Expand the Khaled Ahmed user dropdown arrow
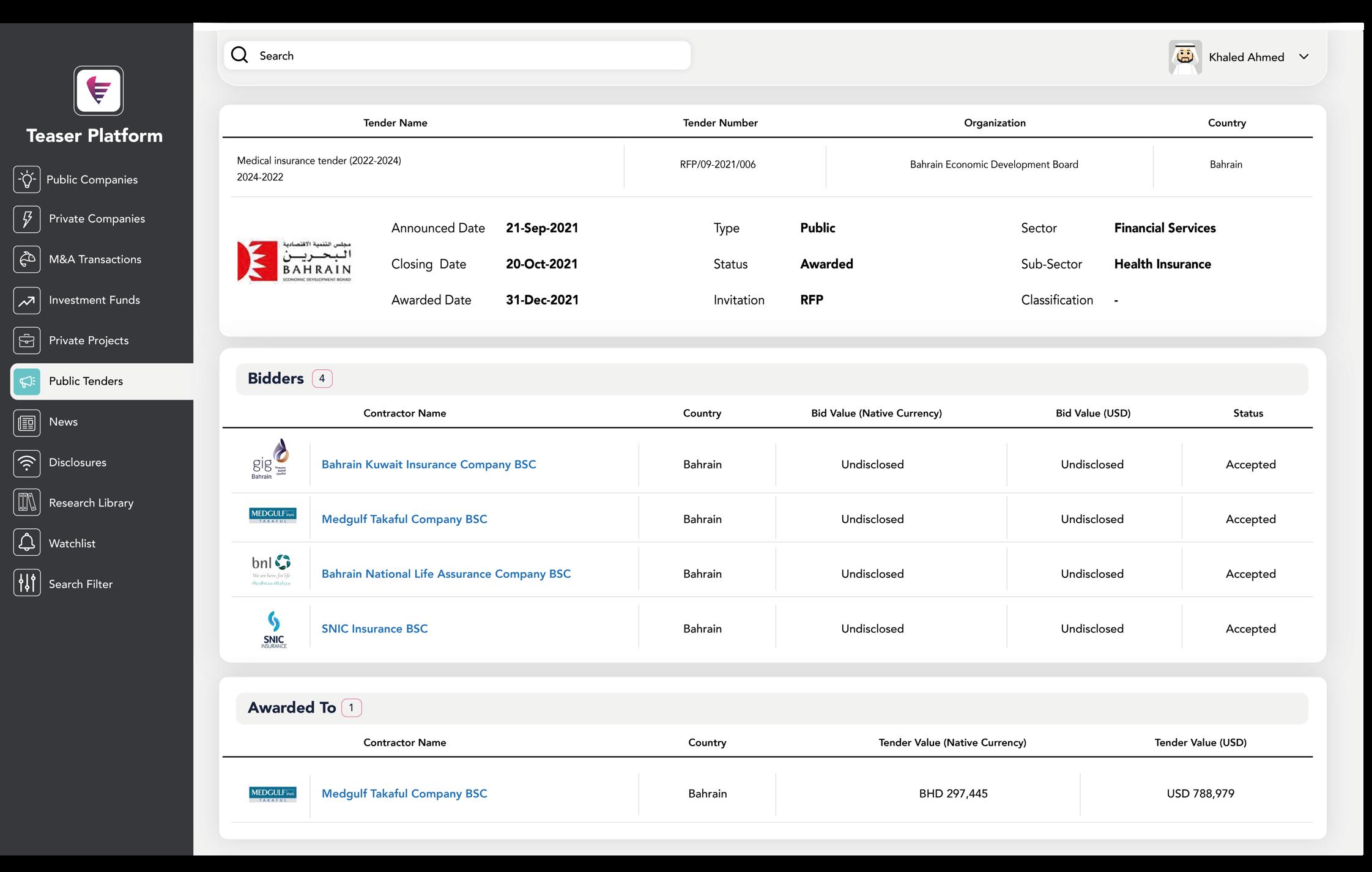The width and height of the screenshot is (1372, 872). [x=1303, y=57]
